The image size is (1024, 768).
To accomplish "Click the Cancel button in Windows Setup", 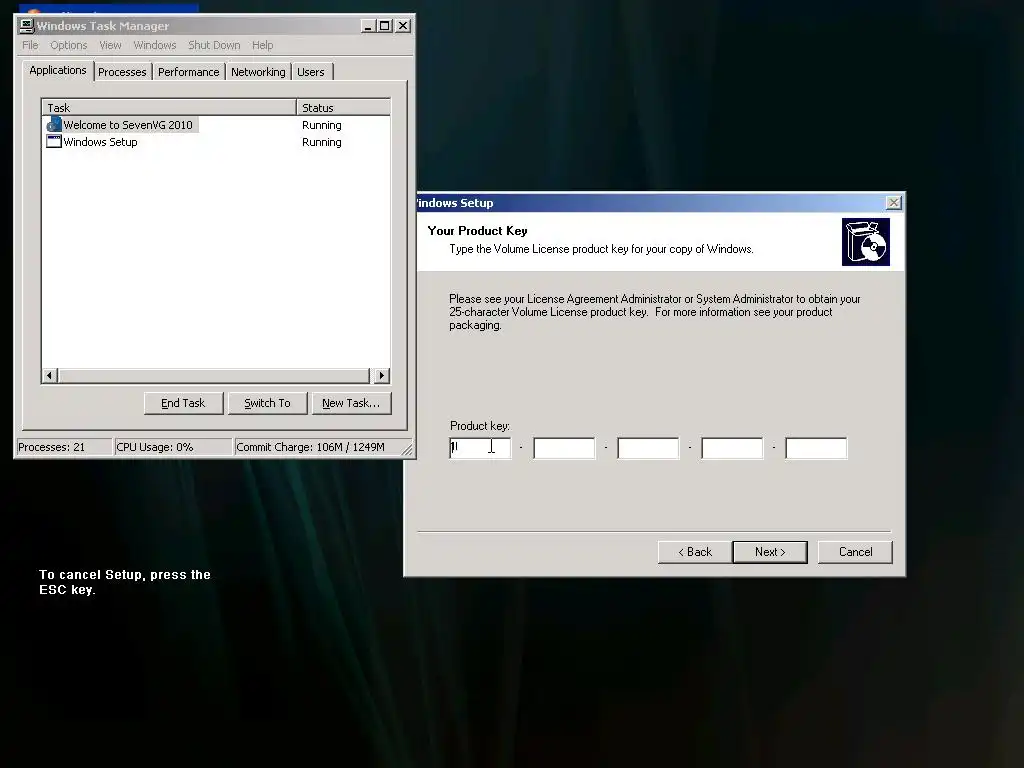I will pos(855,552).
